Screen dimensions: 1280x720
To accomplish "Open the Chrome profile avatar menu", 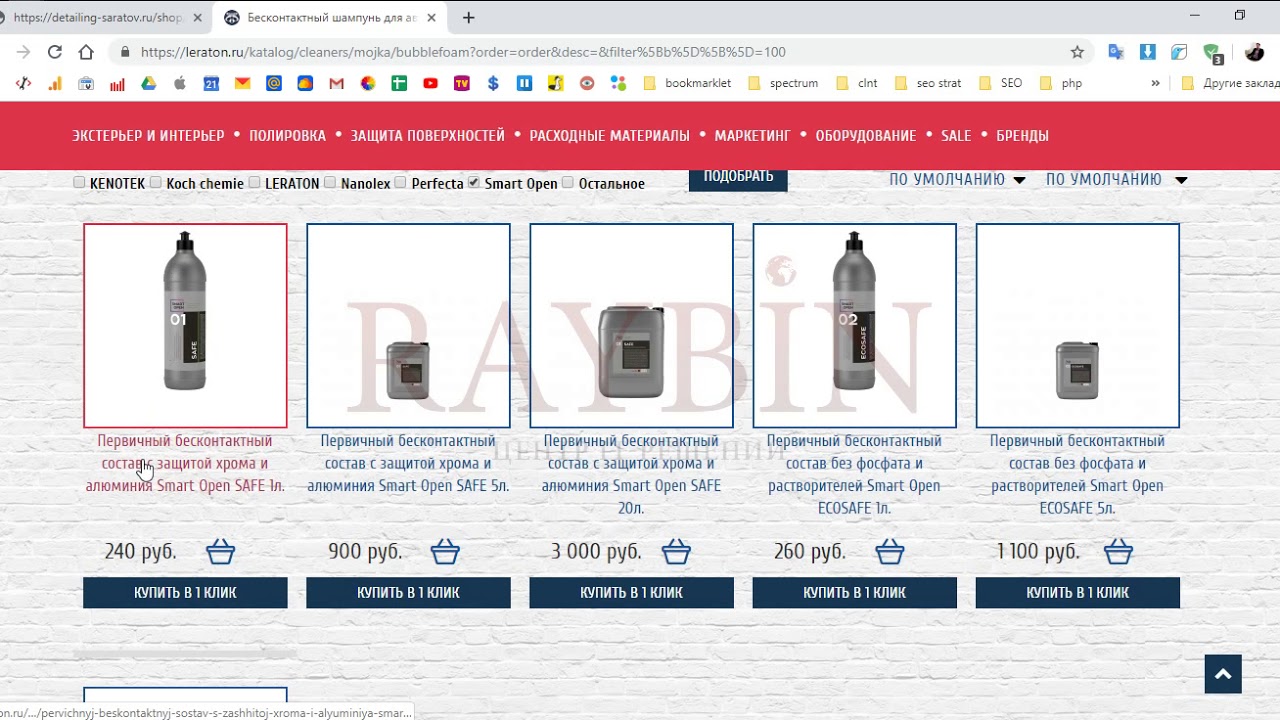I will [x=1254, y=52].
